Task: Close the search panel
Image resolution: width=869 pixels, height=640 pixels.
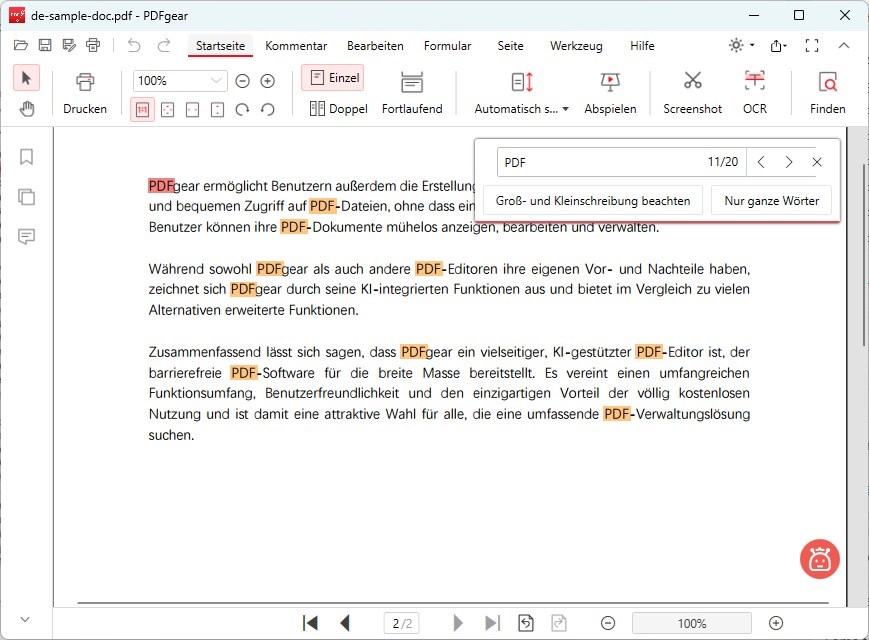Action: click(817, 162)
